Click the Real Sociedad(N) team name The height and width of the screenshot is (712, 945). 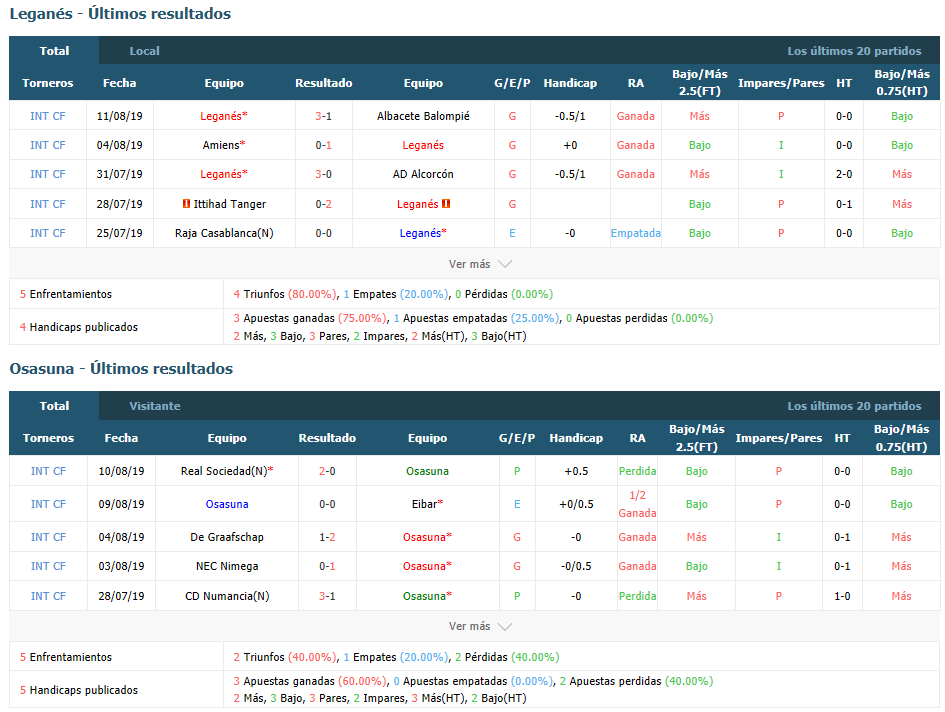(224, 471)
